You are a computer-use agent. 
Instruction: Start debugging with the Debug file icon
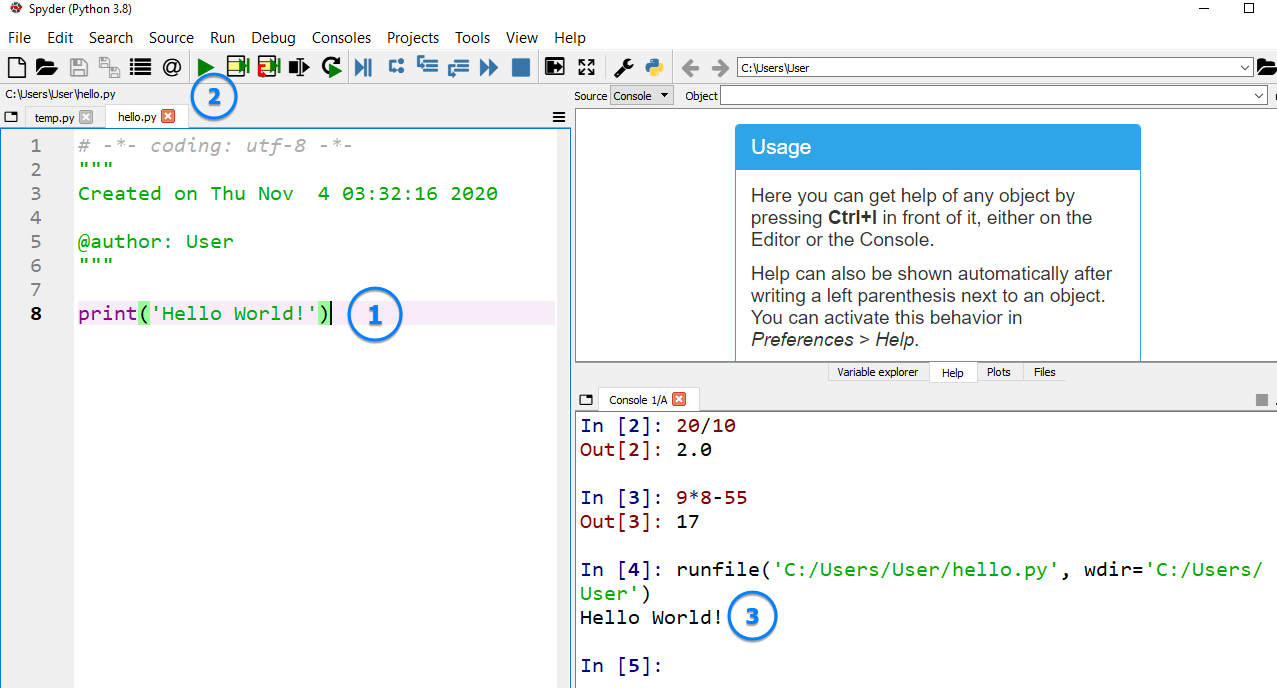pos(364,67)
